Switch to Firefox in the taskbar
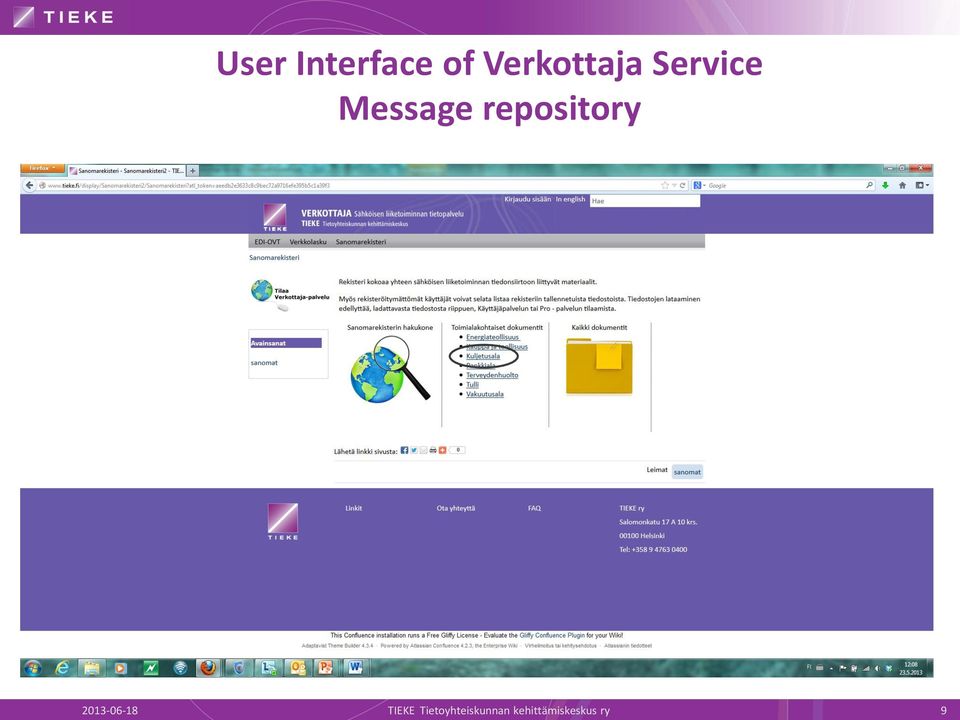The image size is (960, 720). tap(209, 668)
